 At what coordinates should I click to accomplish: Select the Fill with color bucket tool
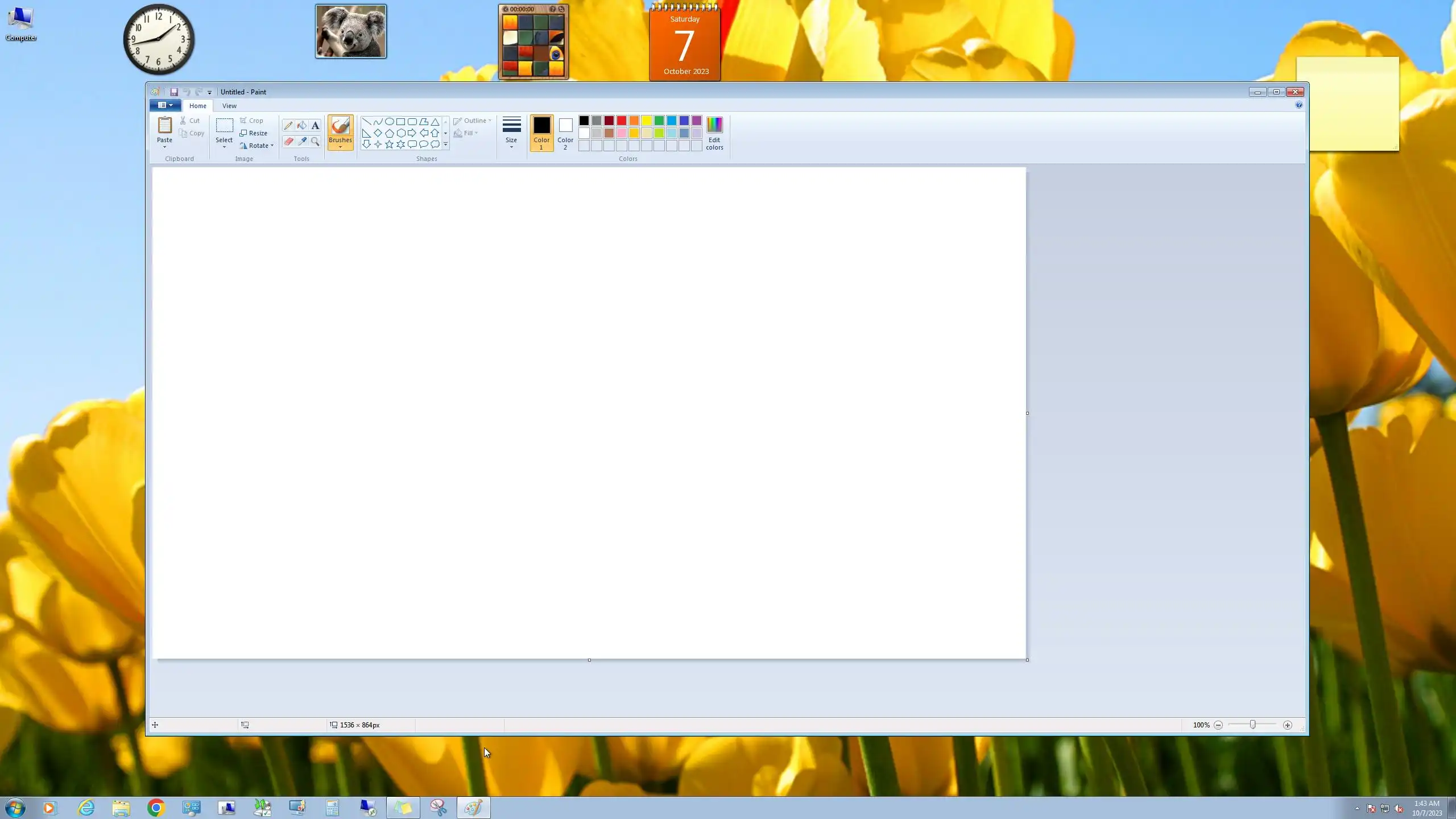(x=302, y=126)
